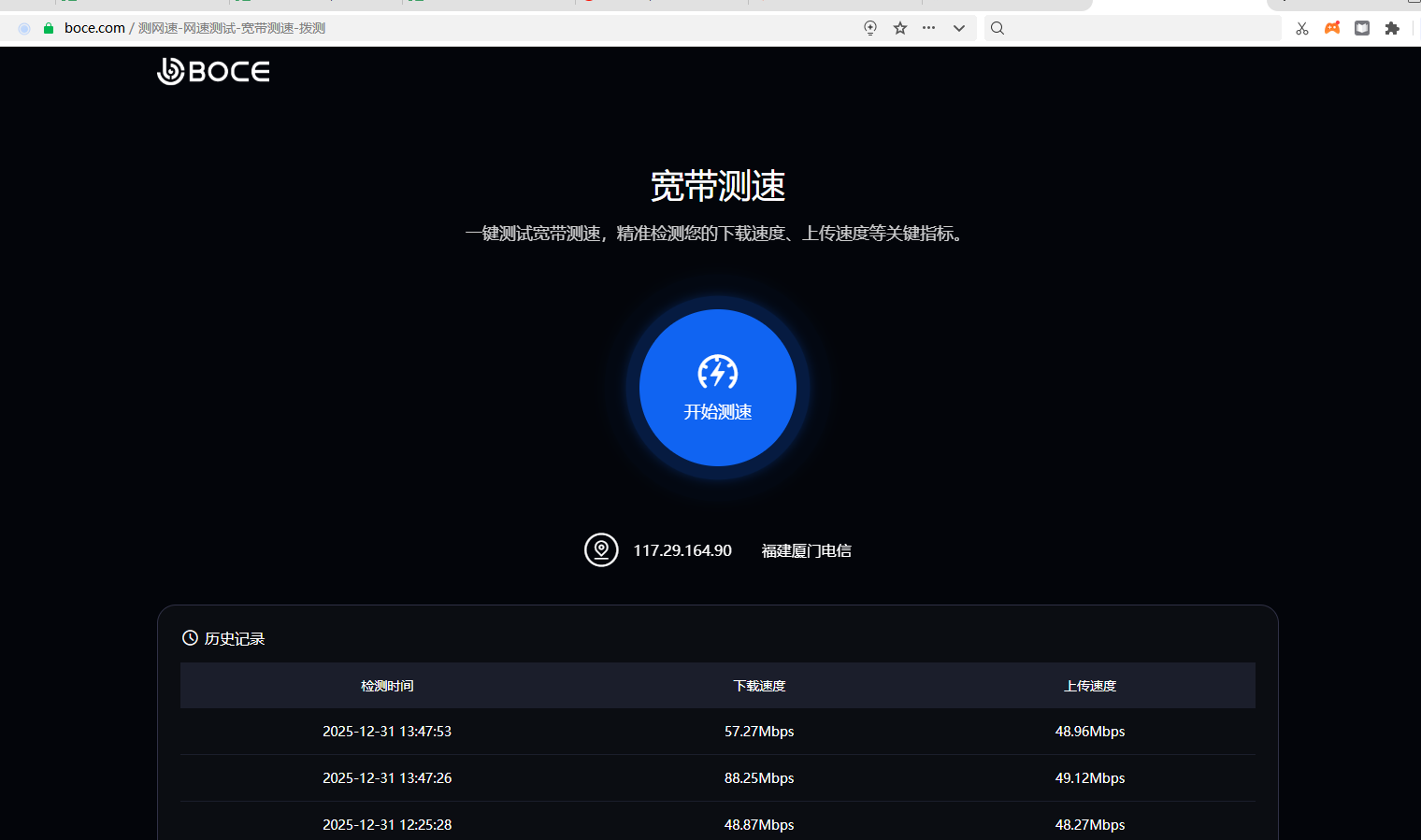Screen dimensions: 1421x840
Task: Click the location pin icon beside the IP
Action: (x=601, y=550)
